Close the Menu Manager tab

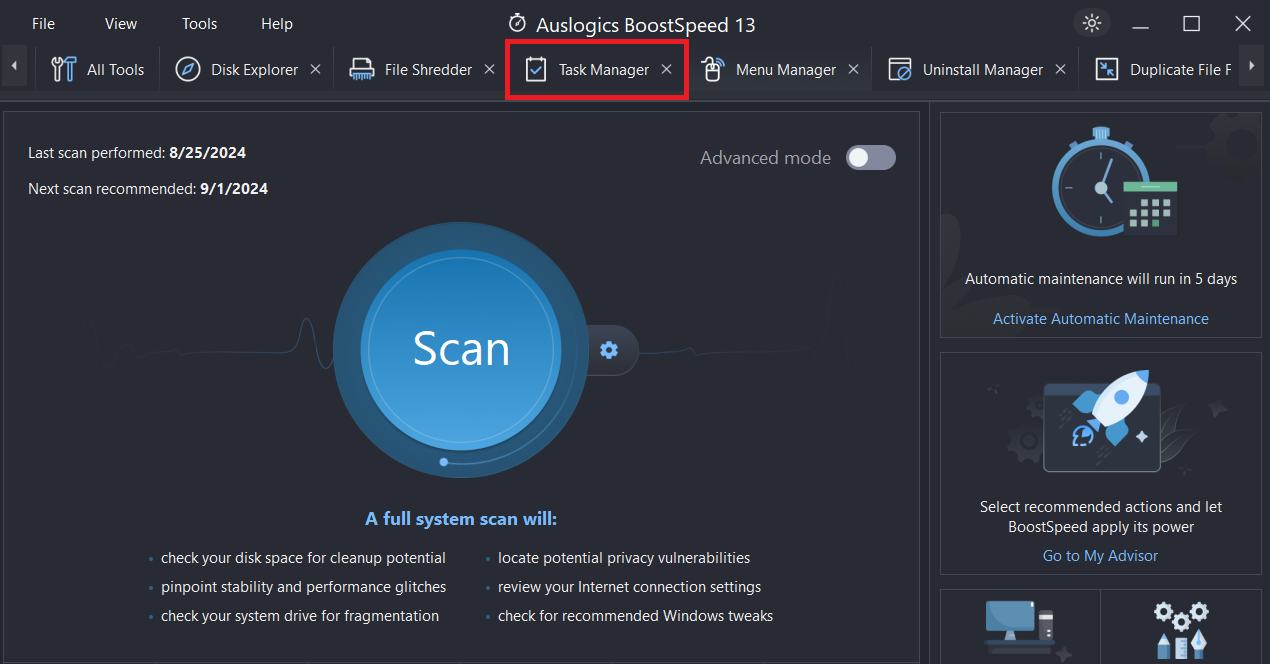[x=853, y=69]
